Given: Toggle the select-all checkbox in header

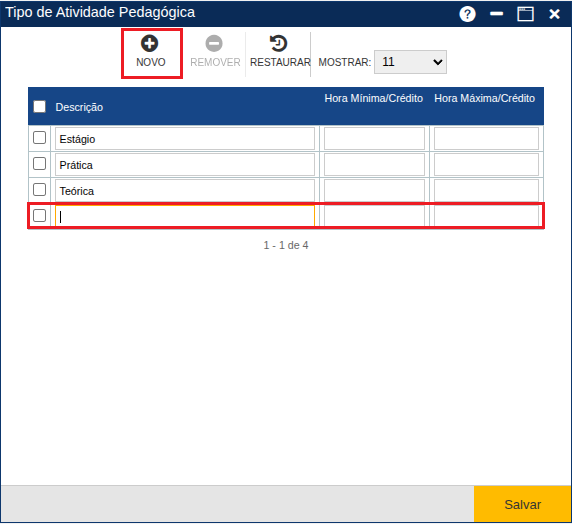Looking at the screenshot, I should 39,107.
